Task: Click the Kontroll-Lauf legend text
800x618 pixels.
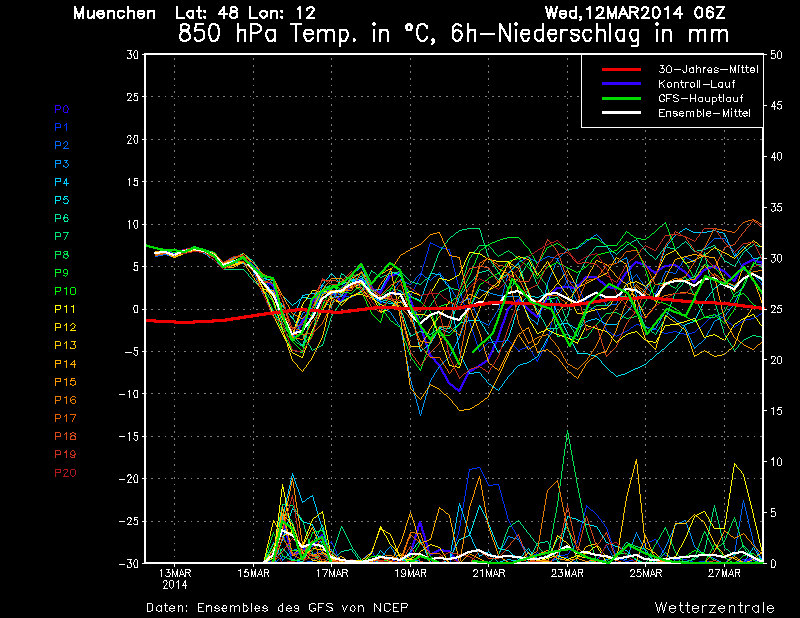Action: [x=697, y=84]
